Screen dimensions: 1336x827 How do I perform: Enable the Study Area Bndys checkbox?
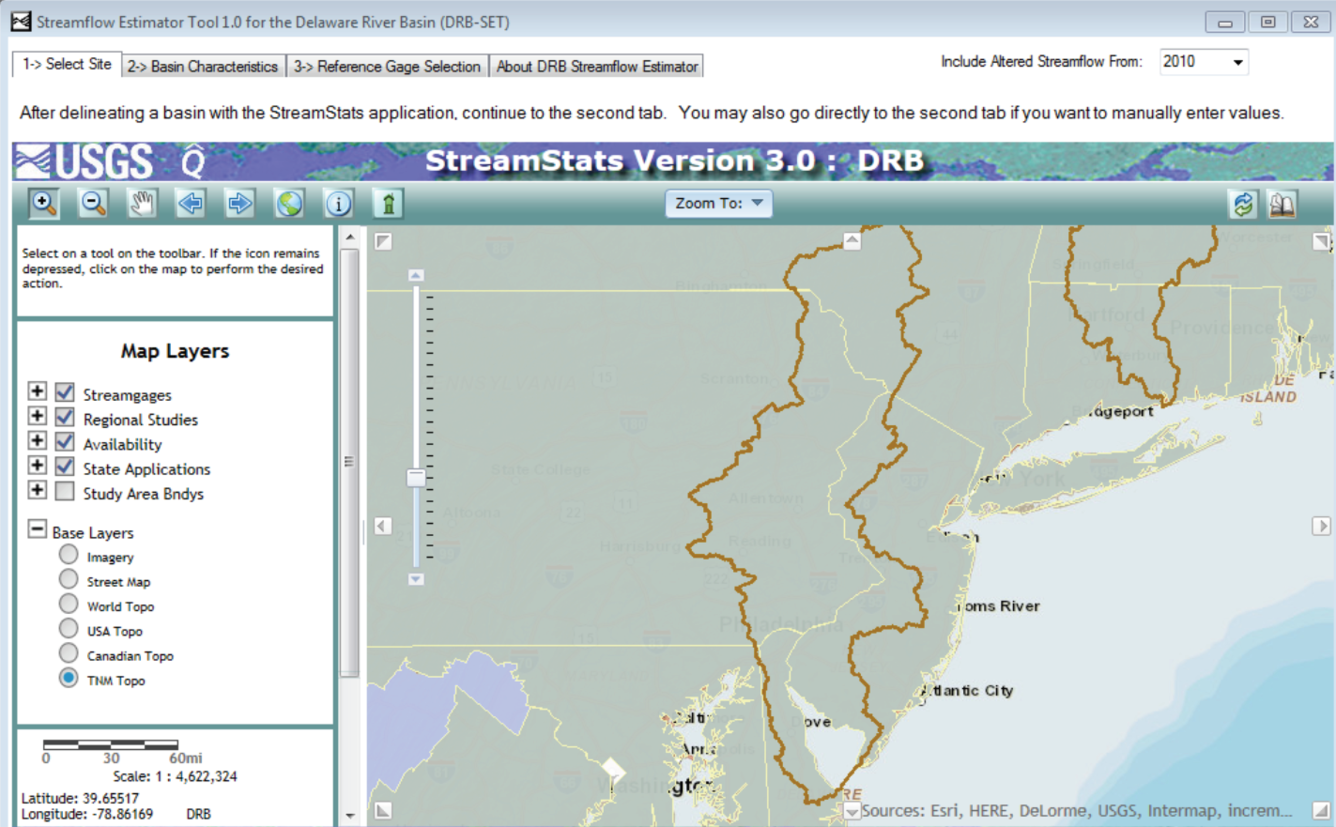click(65, 491)
